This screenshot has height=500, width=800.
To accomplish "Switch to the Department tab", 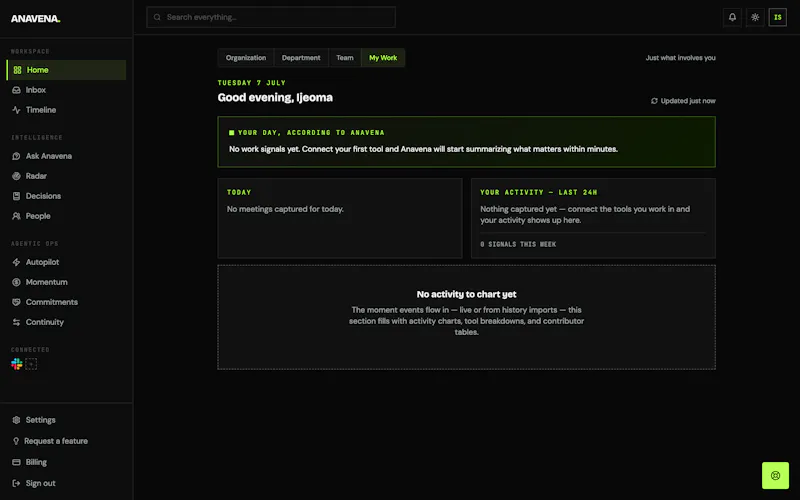I will tap(301, 58).
